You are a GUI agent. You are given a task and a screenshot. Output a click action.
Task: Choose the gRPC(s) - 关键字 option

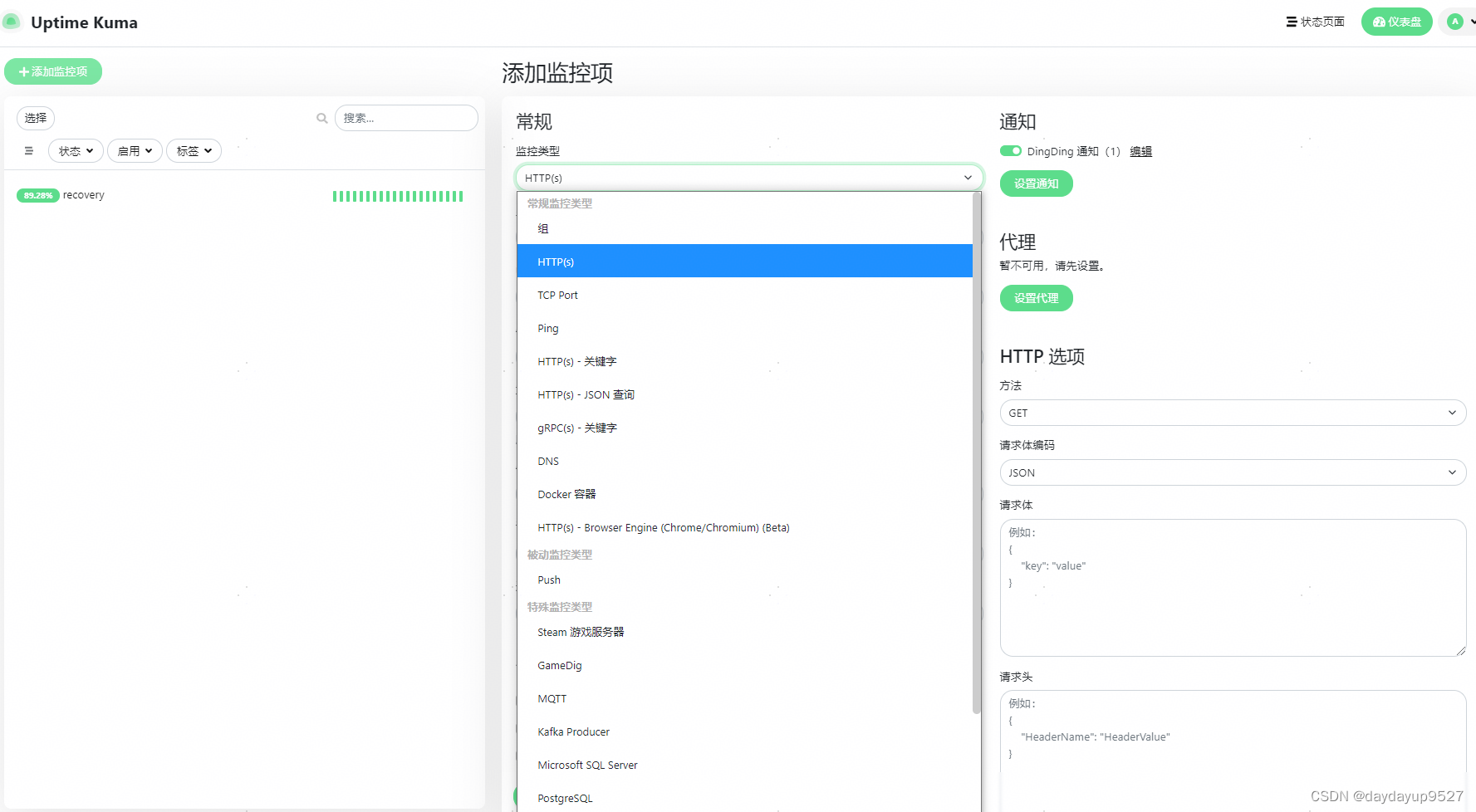[x=744, y=428]
